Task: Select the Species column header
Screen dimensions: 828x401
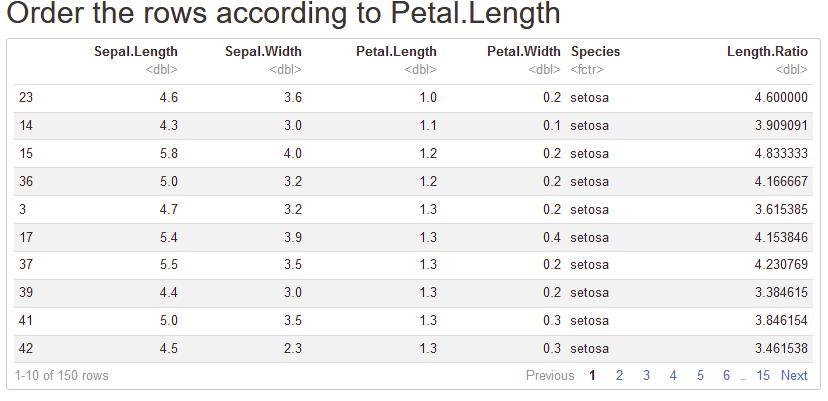Action: [595, 52]
